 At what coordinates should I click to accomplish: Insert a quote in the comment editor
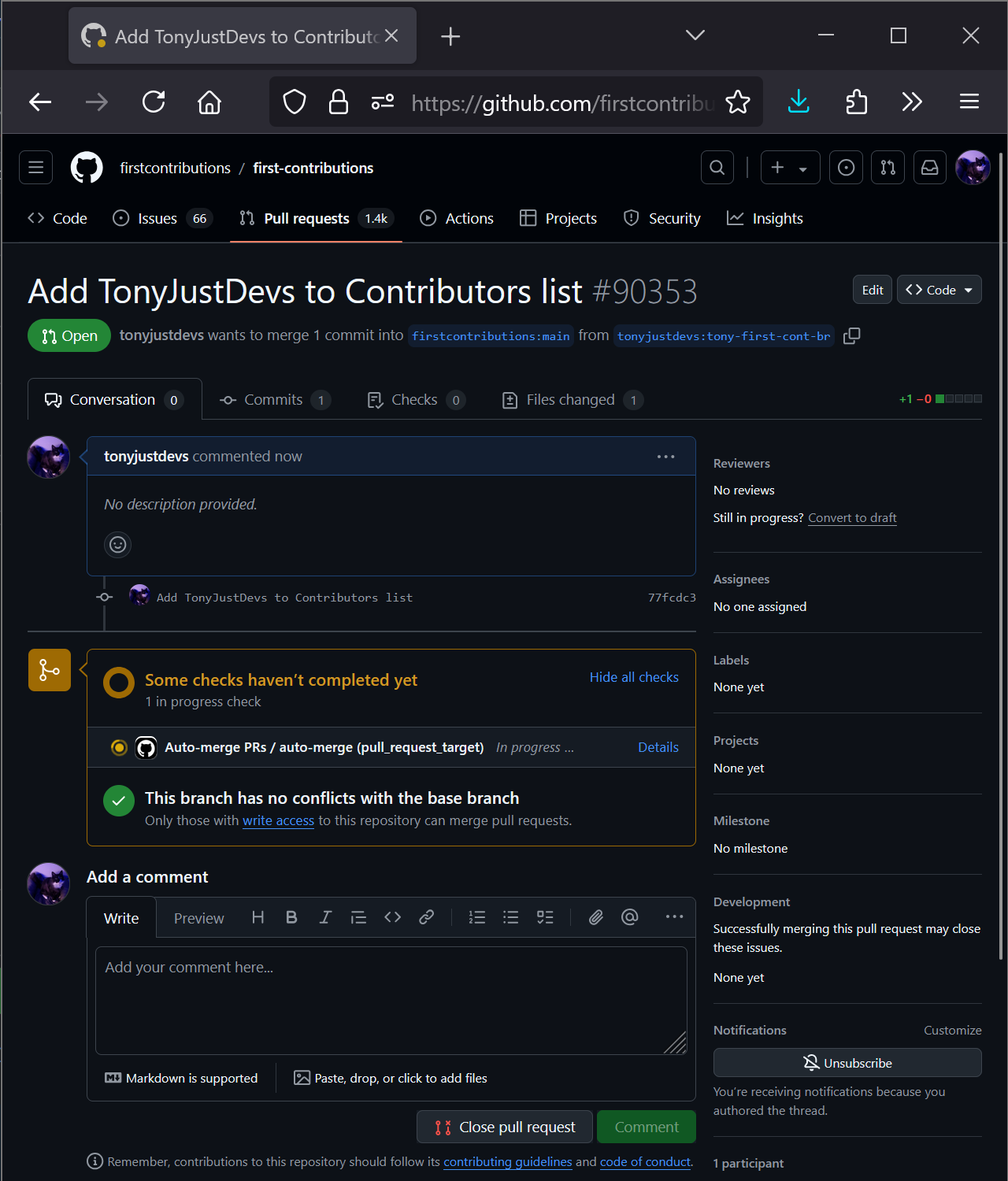pos(358,917)
